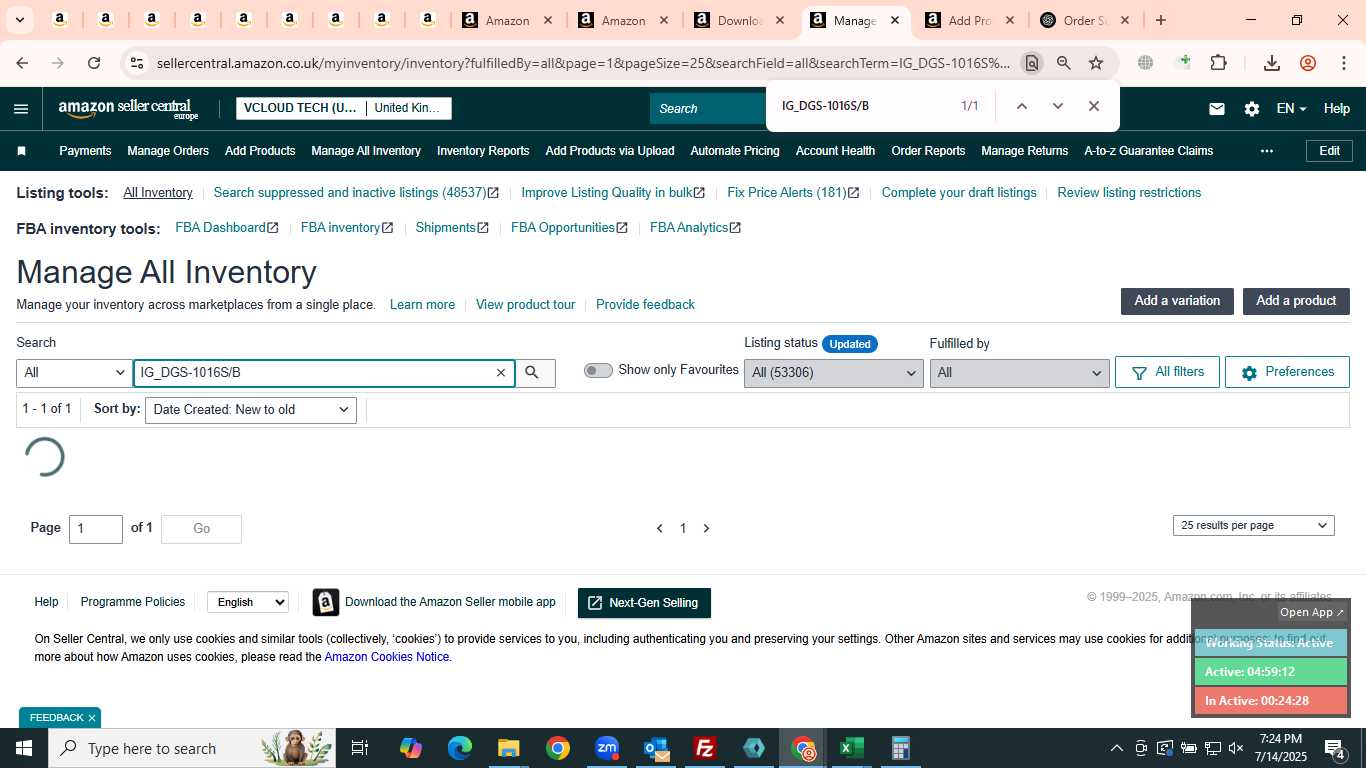Open Zoom from the taskbar

click(x=607, y=748)
